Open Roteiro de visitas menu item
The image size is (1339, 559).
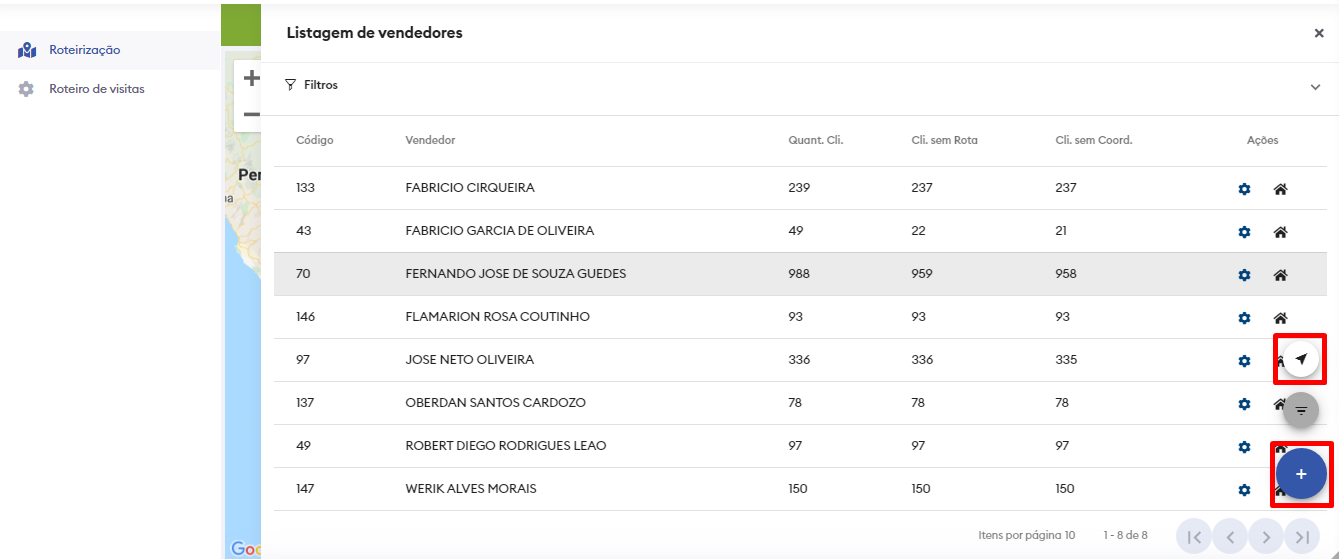tap(96, 89)
